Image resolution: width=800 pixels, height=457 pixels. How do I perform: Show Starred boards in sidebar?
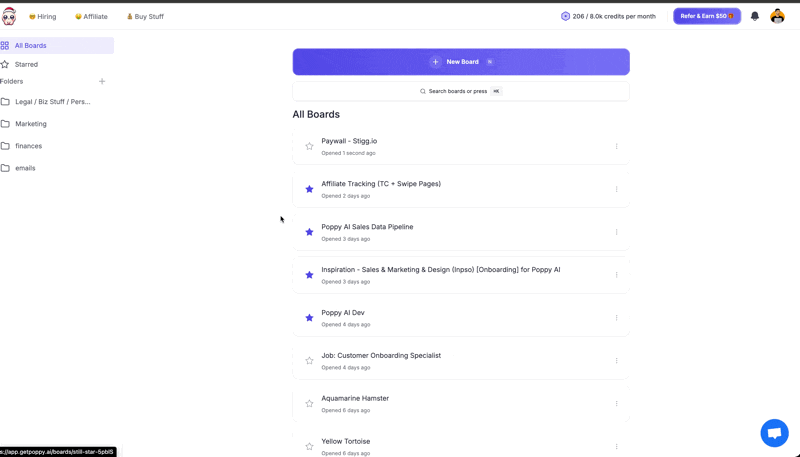pyautogui.click(x=26, y=64)
